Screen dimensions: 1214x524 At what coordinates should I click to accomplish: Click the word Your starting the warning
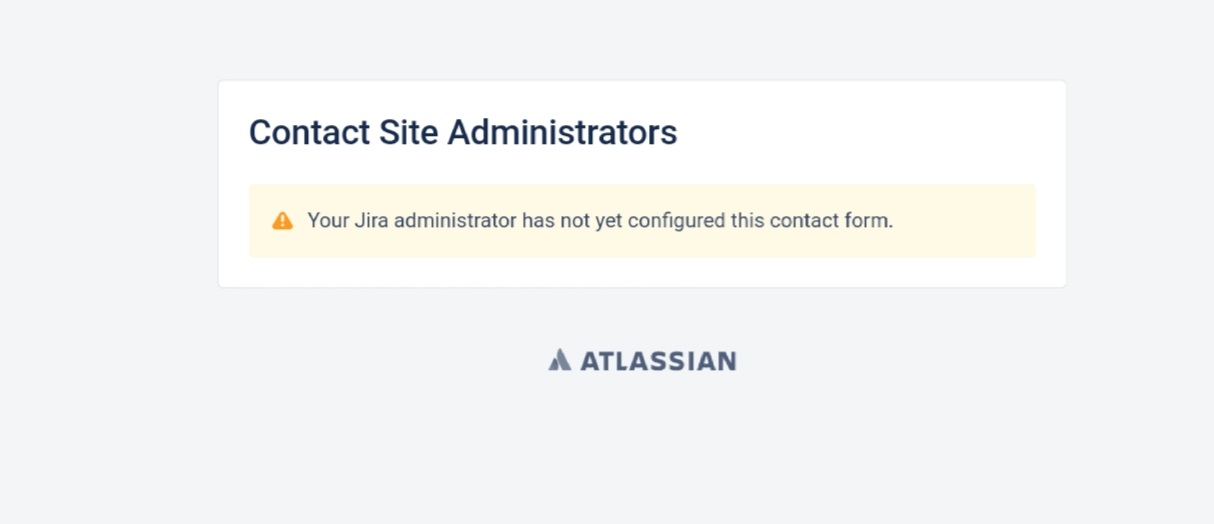(327, 220)
